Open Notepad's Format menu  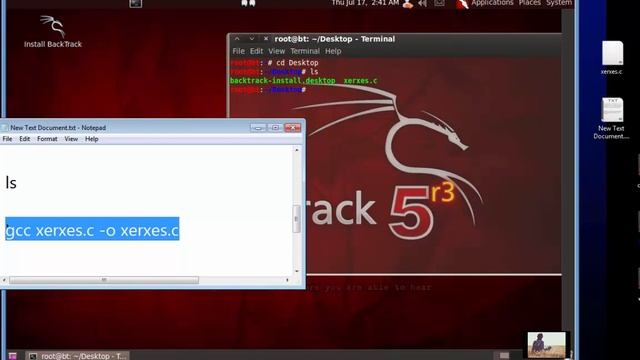(x=47, y=139)
